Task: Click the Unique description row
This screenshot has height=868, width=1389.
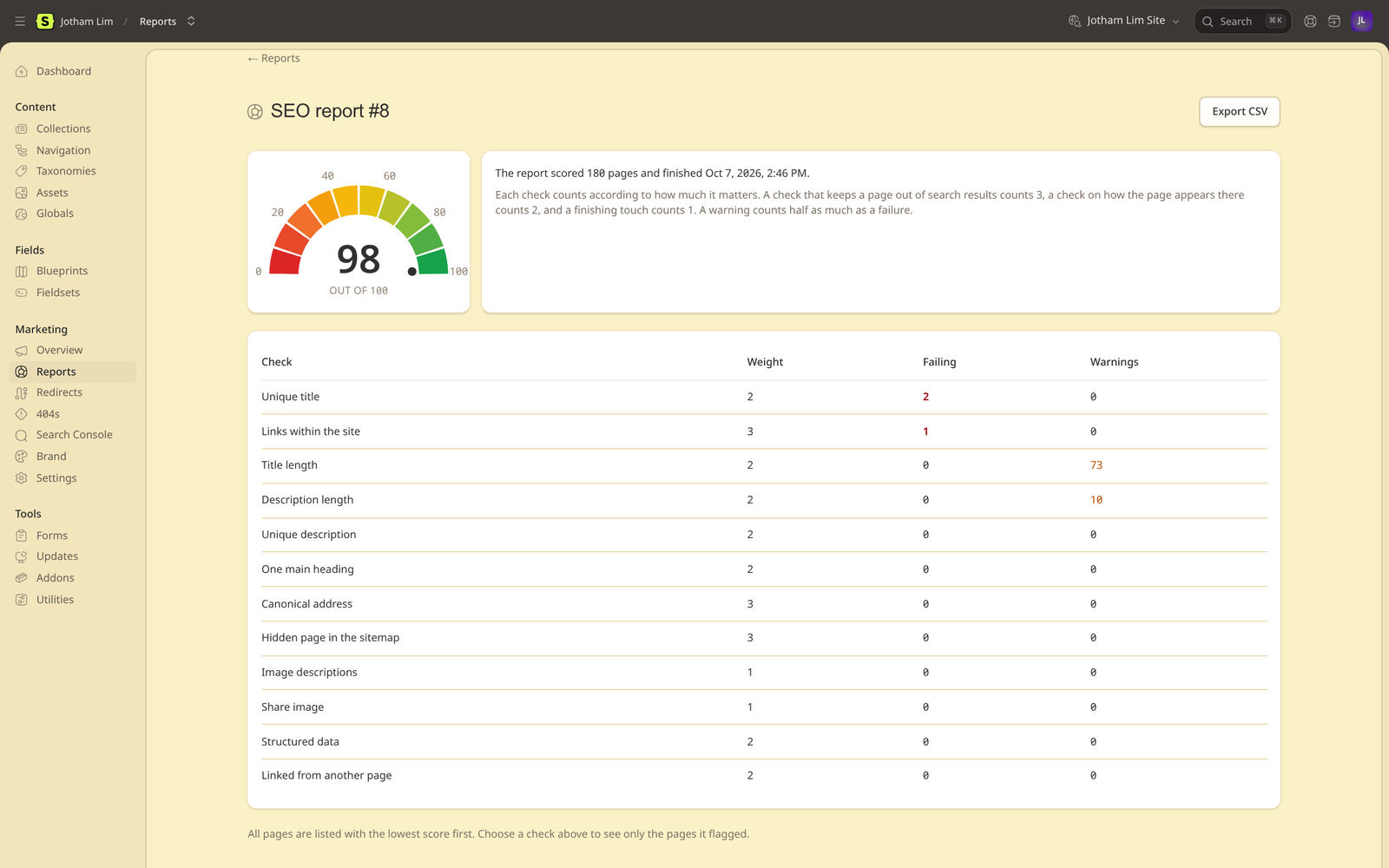Action: pos(764,535)
